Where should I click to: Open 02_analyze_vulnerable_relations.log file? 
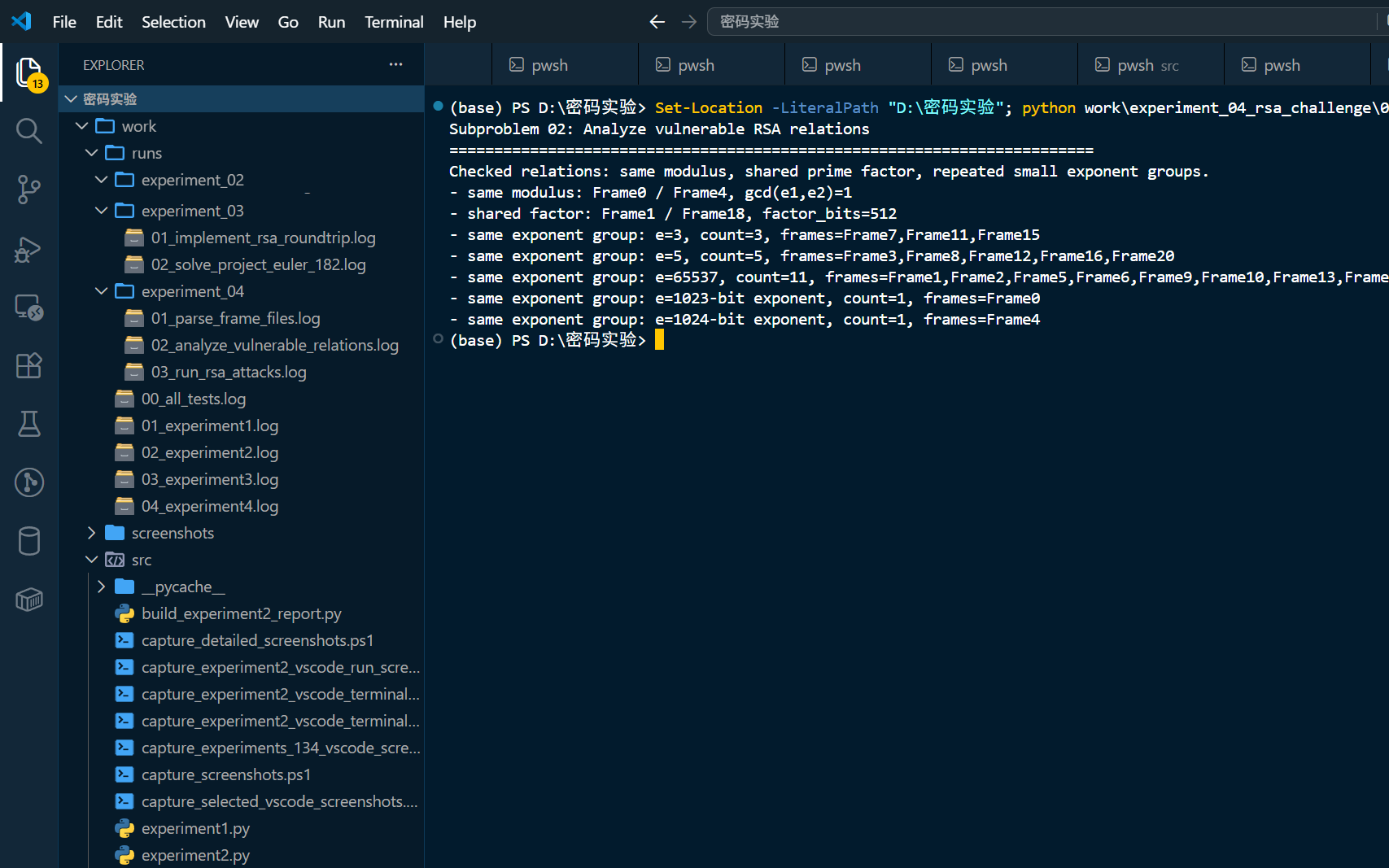click(x=274, y=345)
